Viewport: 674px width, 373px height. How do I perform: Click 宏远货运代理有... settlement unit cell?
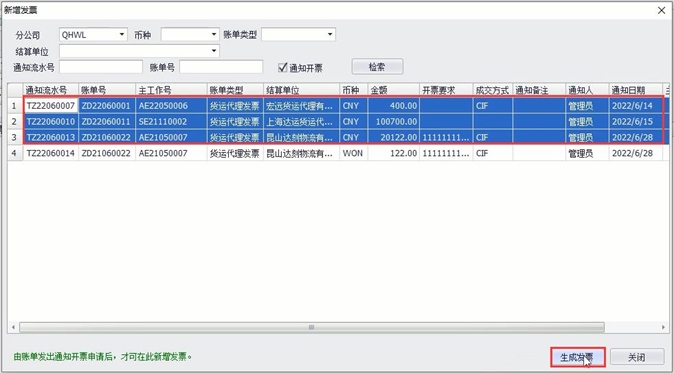tap(301, 106)
